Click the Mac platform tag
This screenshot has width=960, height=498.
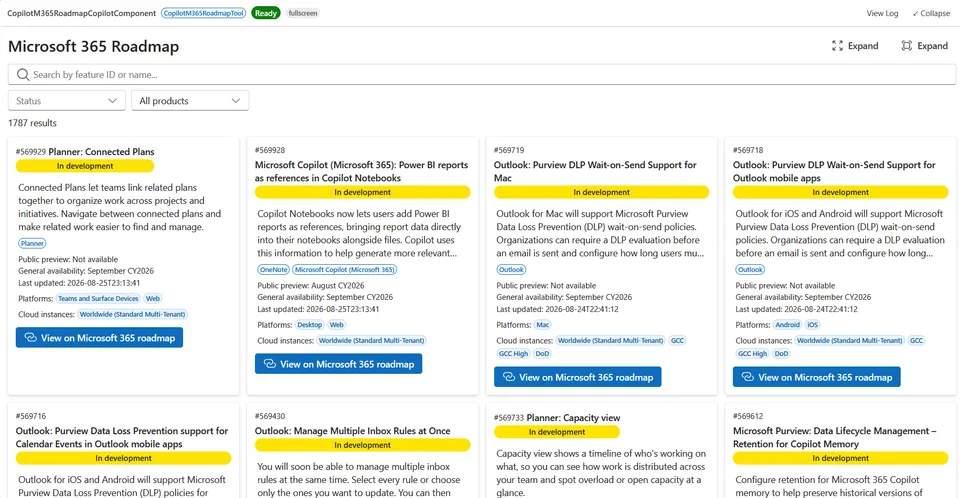pos(542,325)
